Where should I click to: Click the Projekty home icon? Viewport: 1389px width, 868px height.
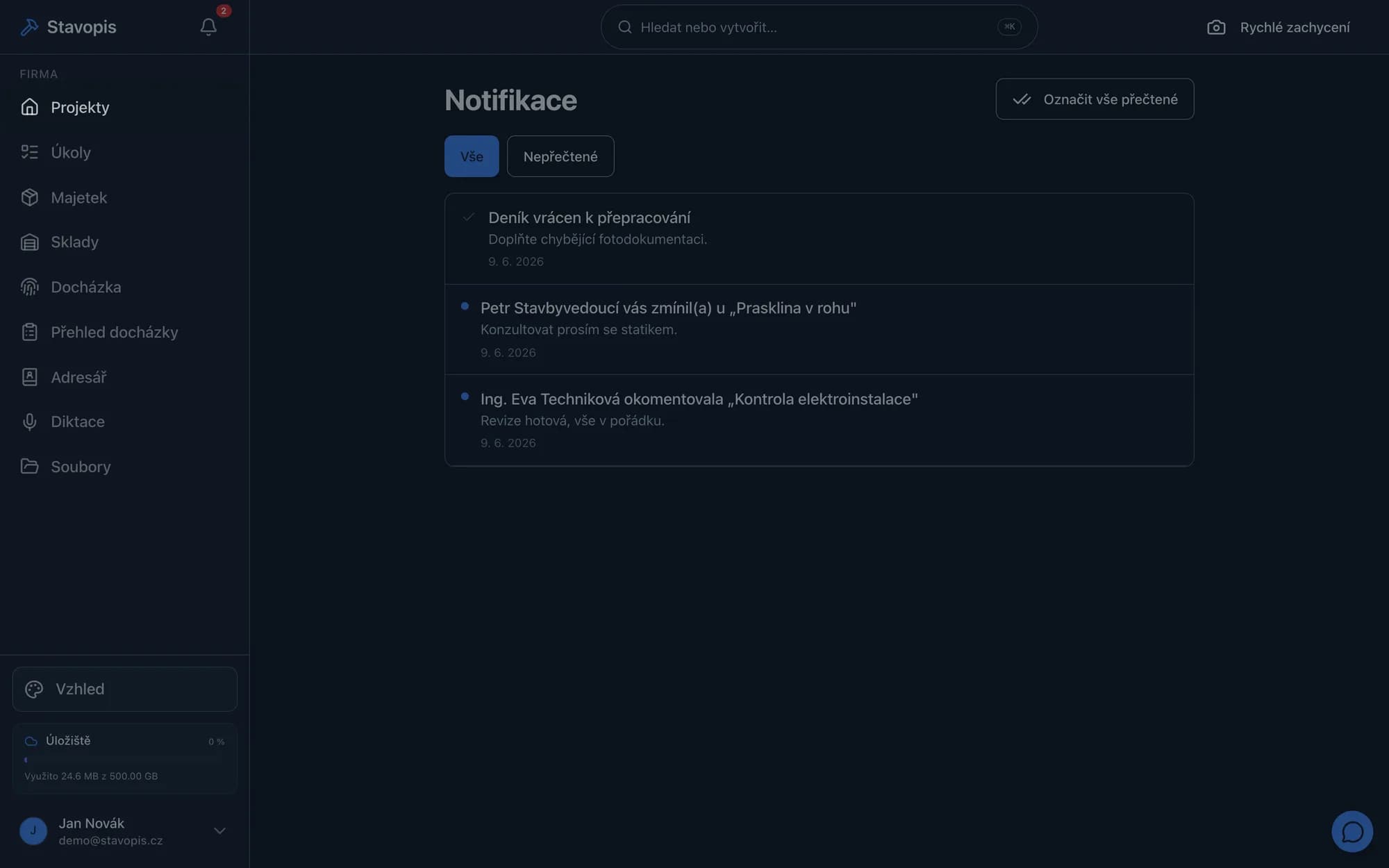29,107
